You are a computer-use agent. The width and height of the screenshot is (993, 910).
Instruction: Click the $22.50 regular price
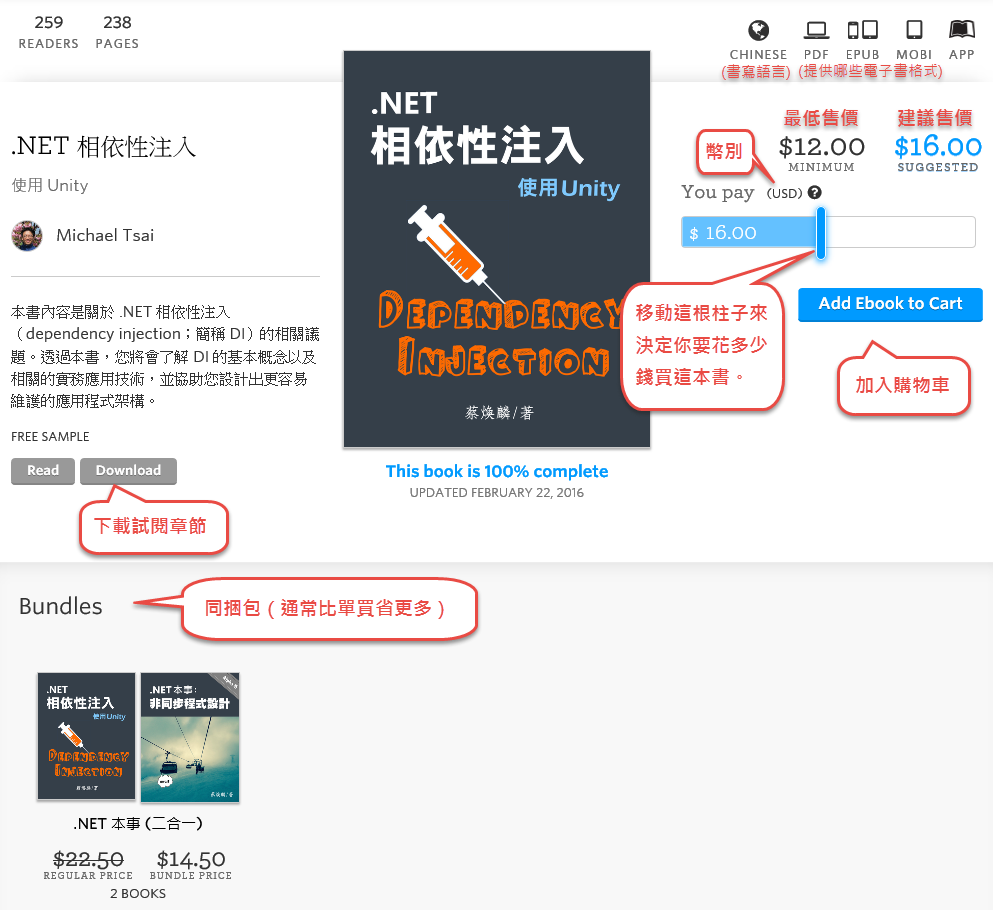point(88,859)
